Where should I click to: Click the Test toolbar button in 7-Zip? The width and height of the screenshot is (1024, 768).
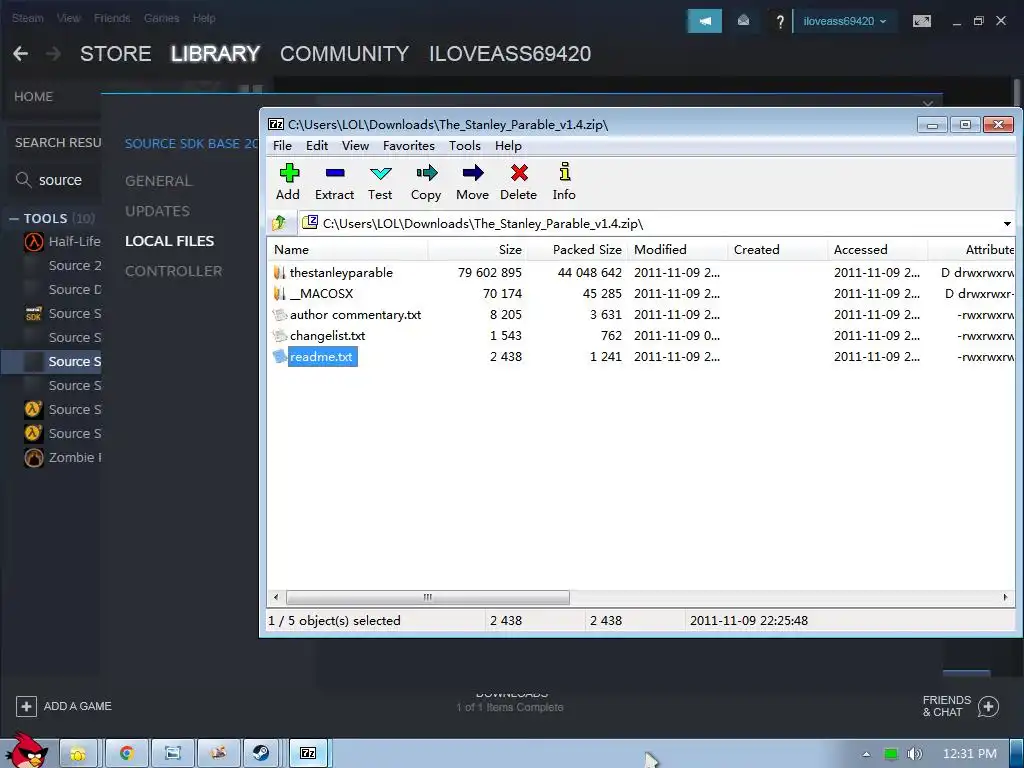[x=380, y=182]
